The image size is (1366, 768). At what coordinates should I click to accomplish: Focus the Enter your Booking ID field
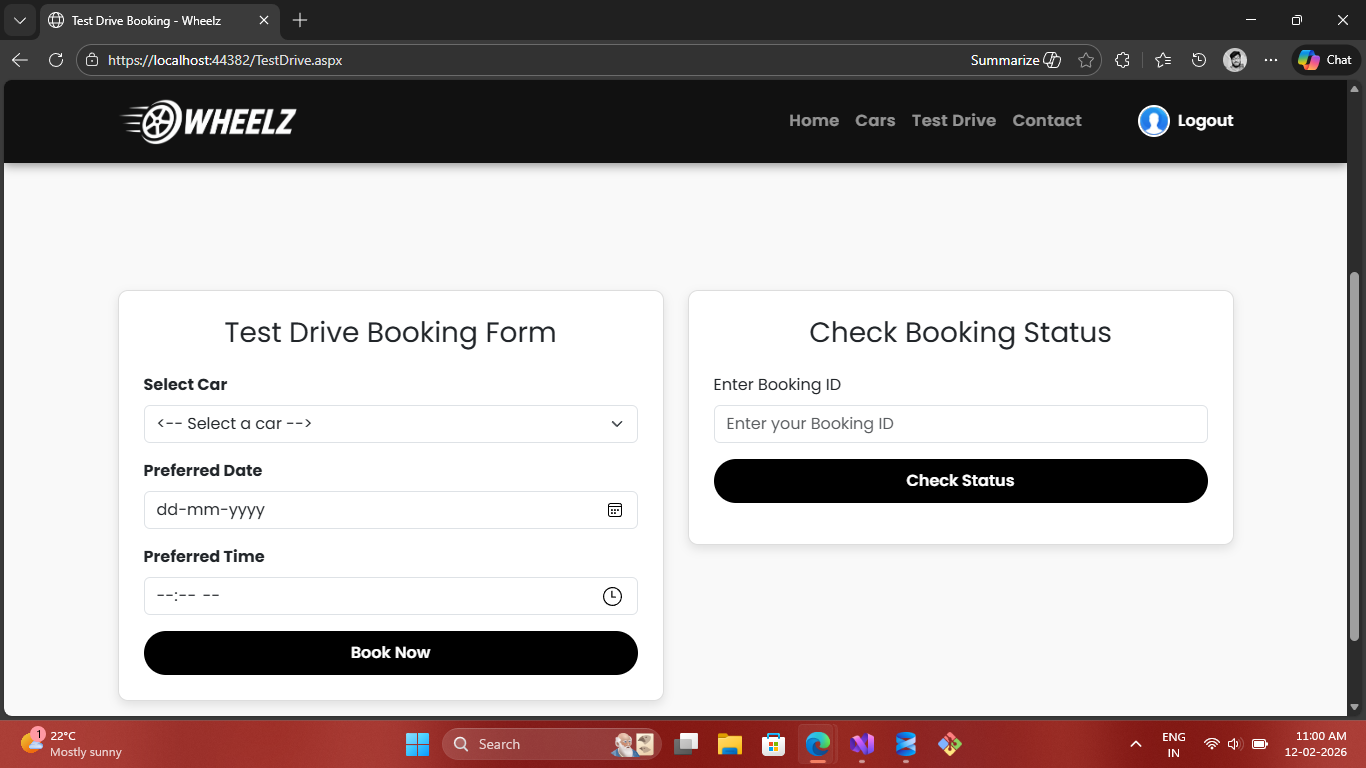(960, 424)
